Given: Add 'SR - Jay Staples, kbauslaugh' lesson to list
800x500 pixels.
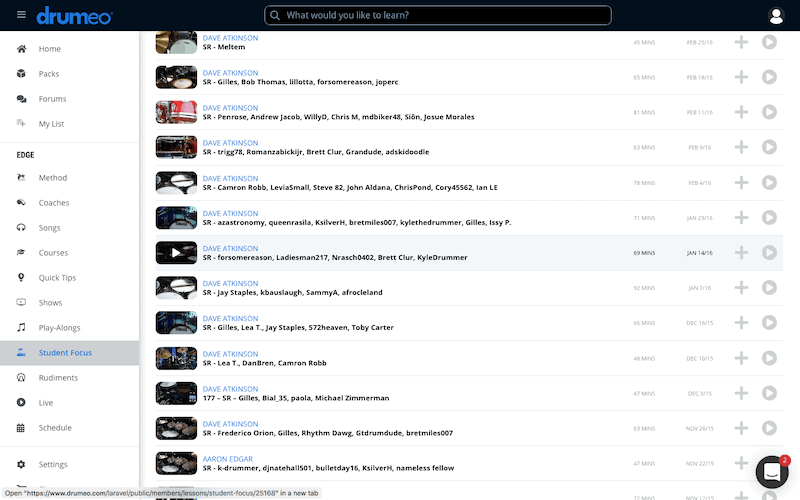Looking at the screenshot, I should pos(741,288).
